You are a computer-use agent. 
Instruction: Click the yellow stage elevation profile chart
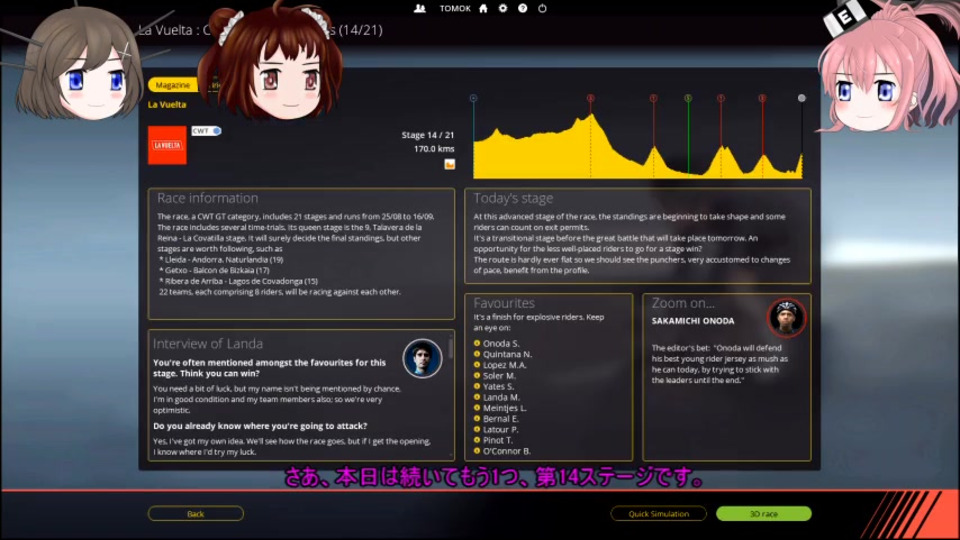pyautogui.click(x=637, y=147)
